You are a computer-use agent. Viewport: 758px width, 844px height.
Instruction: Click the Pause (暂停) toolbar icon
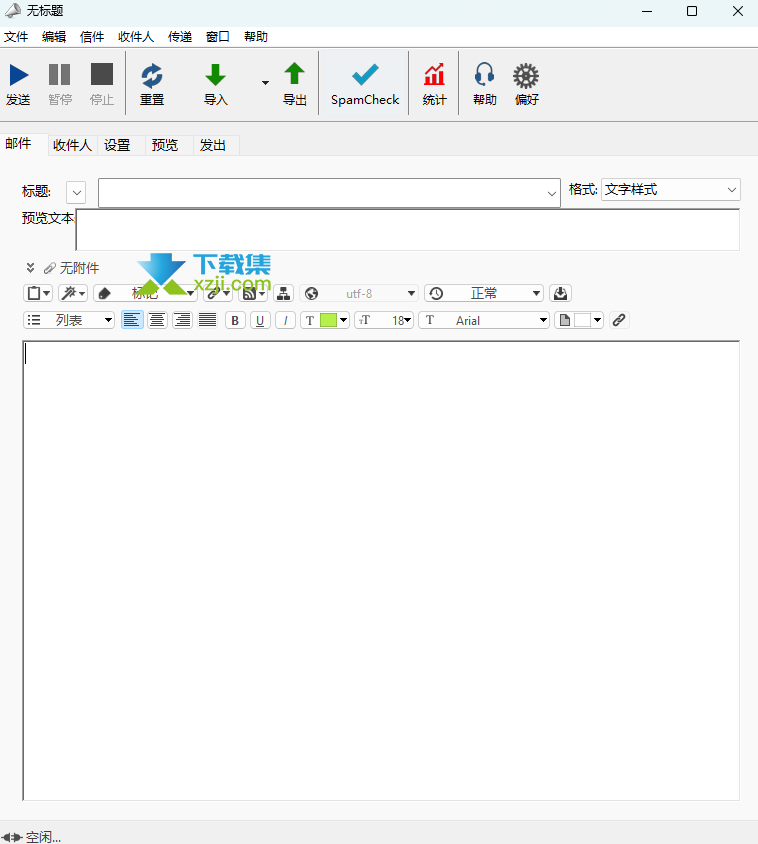[59, 75]
